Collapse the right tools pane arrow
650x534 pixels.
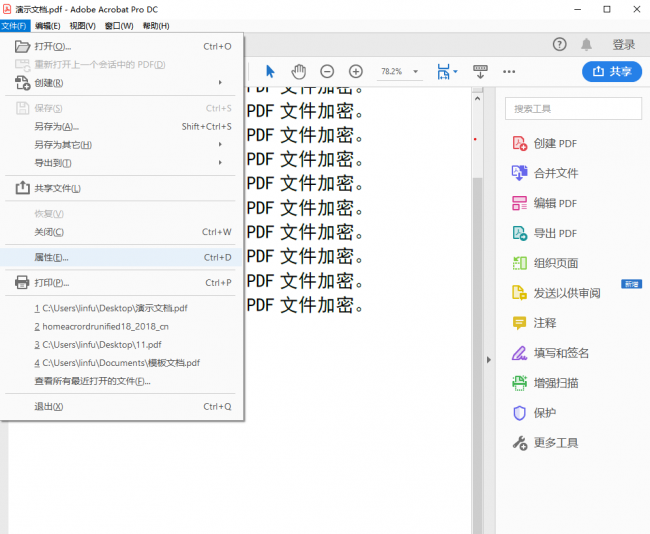pos(488,360)
